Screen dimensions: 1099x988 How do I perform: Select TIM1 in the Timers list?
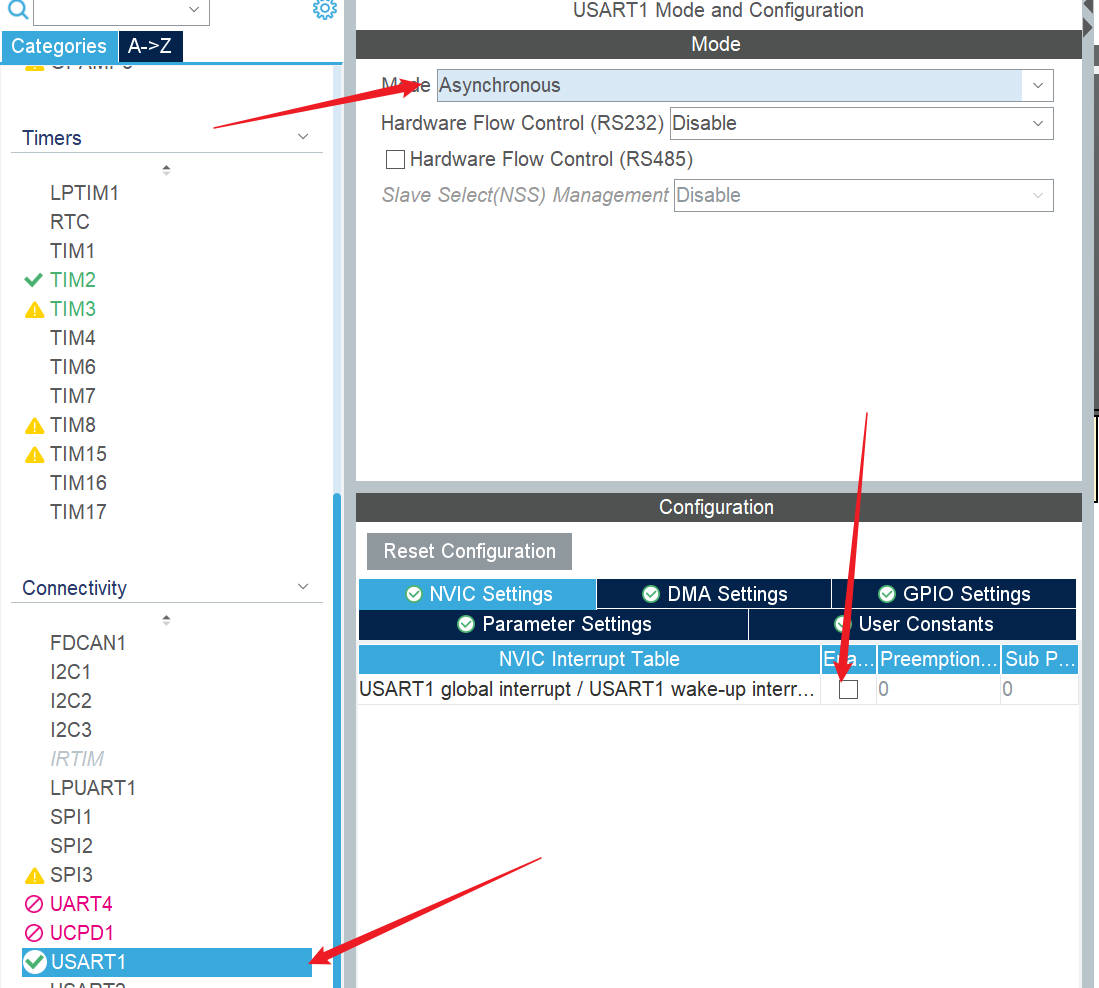coord(72,251)
